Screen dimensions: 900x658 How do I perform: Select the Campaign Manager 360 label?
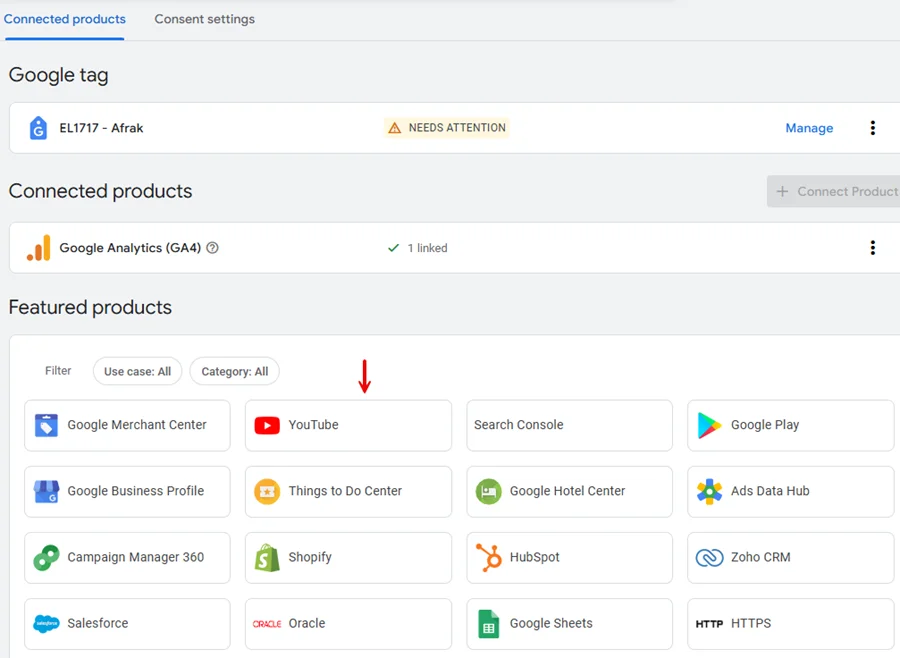point(135,557)
